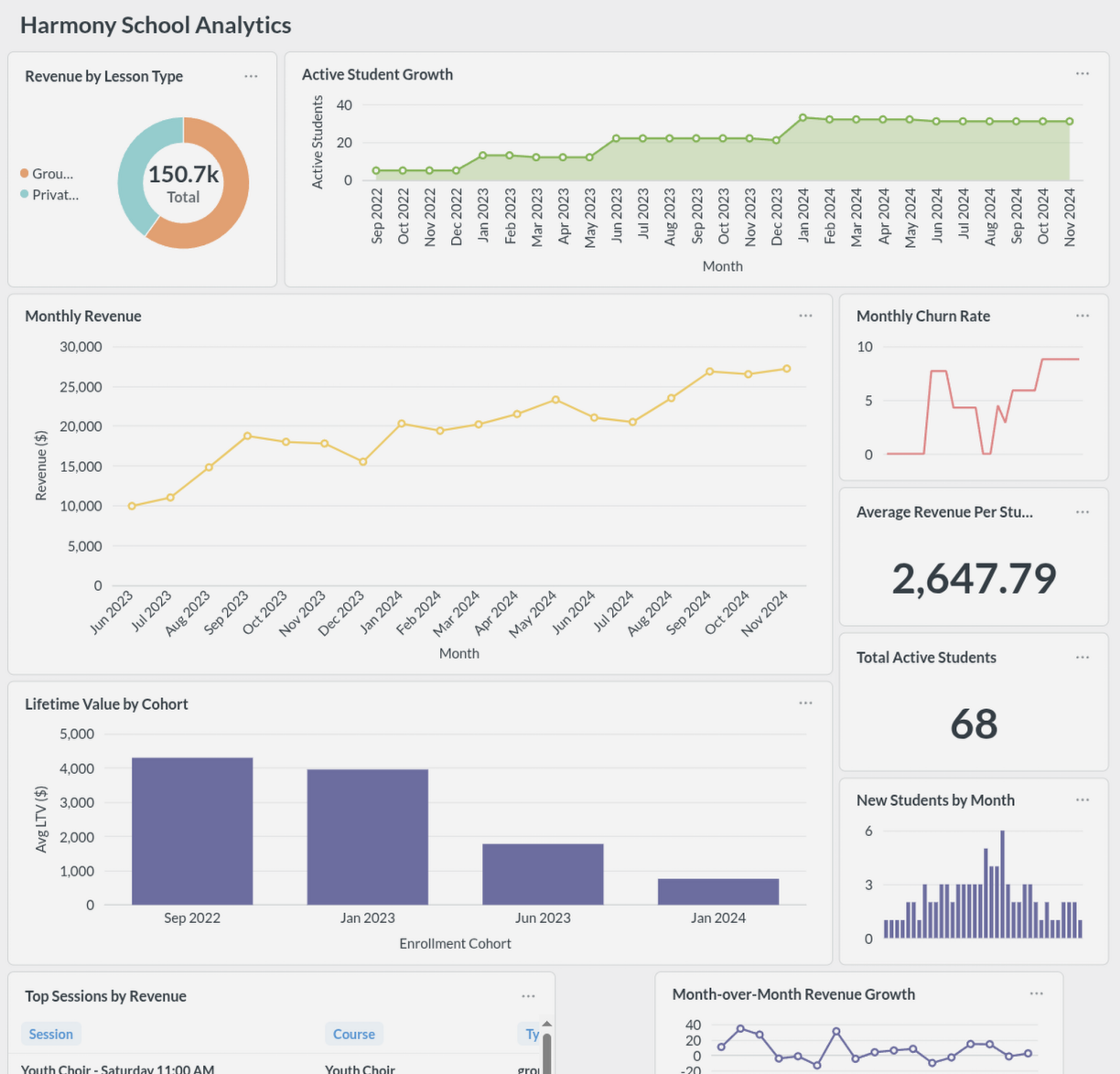1120x1074 pixels.
Task: Open the New Students by Month card menu
Action: [1082, 800]
